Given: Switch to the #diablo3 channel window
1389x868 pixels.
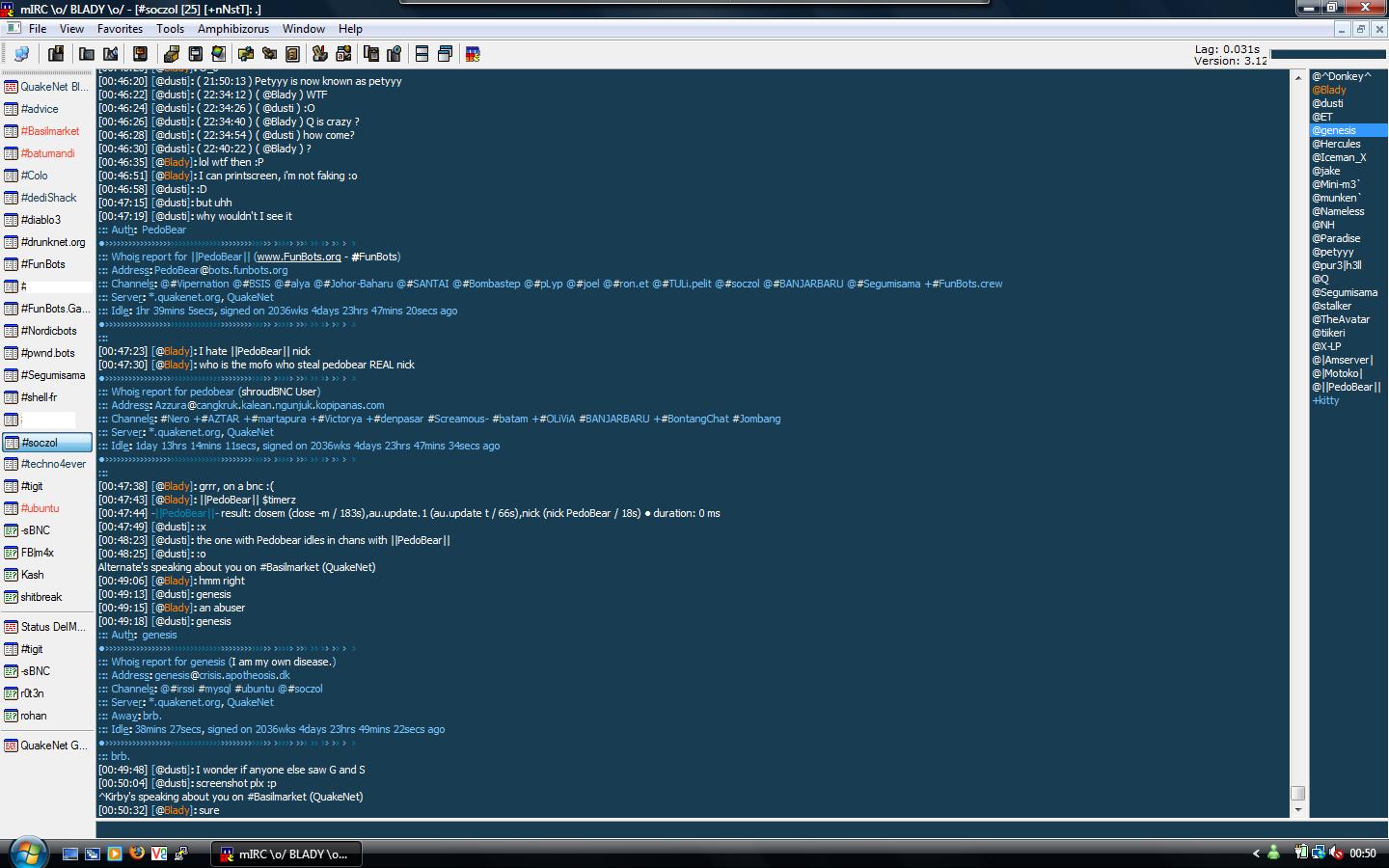Looking at the screenshot, I should (47, 220).
